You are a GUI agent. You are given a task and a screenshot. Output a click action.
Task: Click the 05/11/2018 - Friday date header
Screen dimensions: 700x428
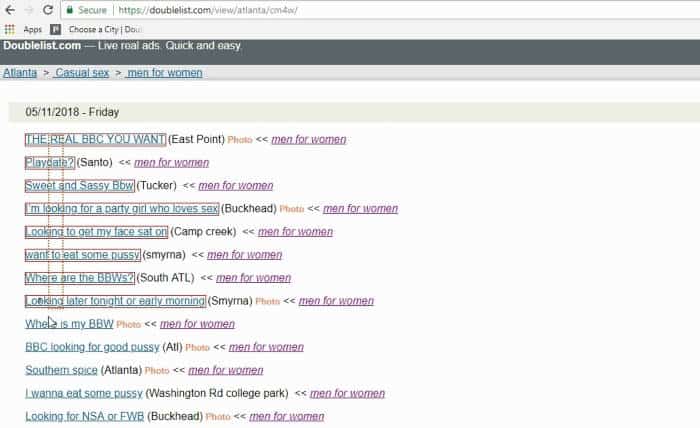(x=72, y=112)
